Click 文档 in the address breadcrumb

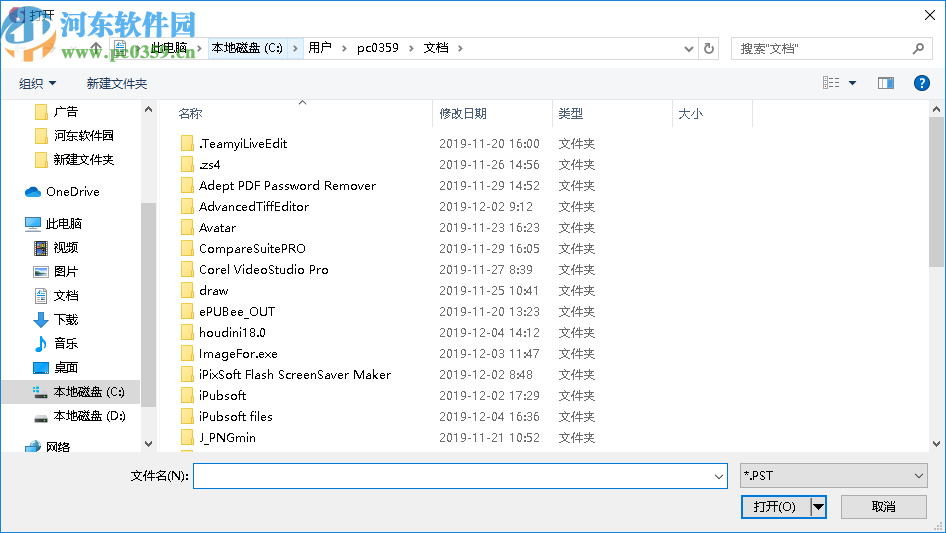point(436,48)
